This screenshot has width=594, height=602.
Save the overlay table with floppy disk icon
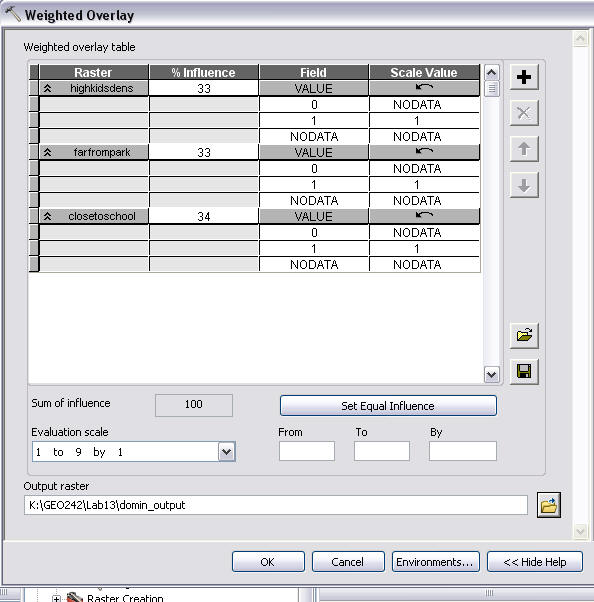click(x=524, y=372)
